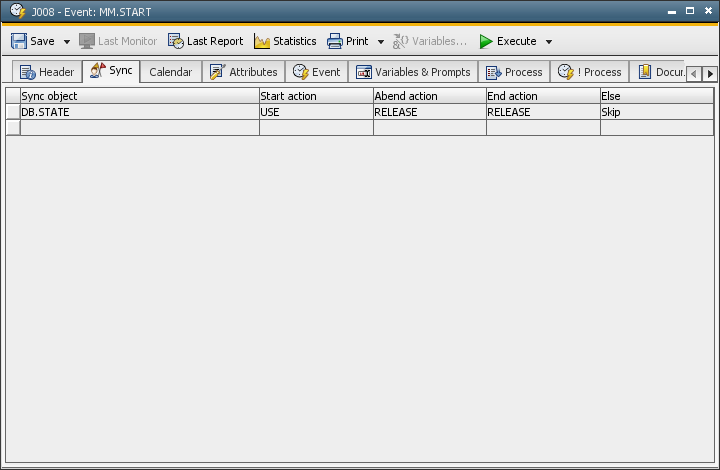This screenshot has height=470, width=720.
Task: Click the Print printer icon
Action: click(x=335, y=41)
